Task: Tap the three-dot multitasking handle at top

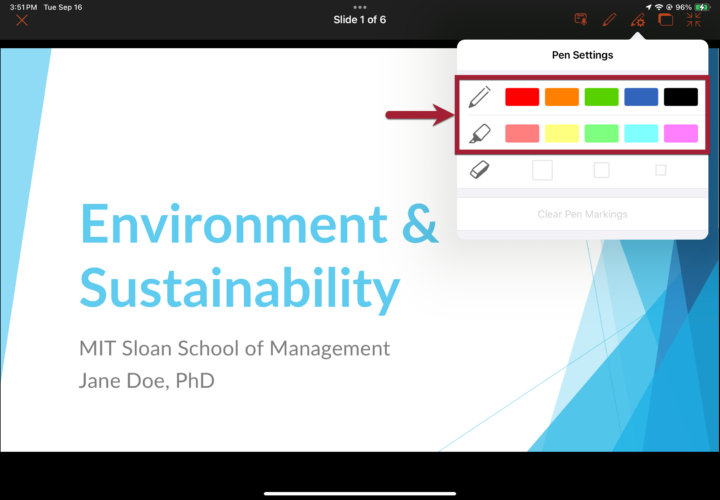Action: click(360, 7)
